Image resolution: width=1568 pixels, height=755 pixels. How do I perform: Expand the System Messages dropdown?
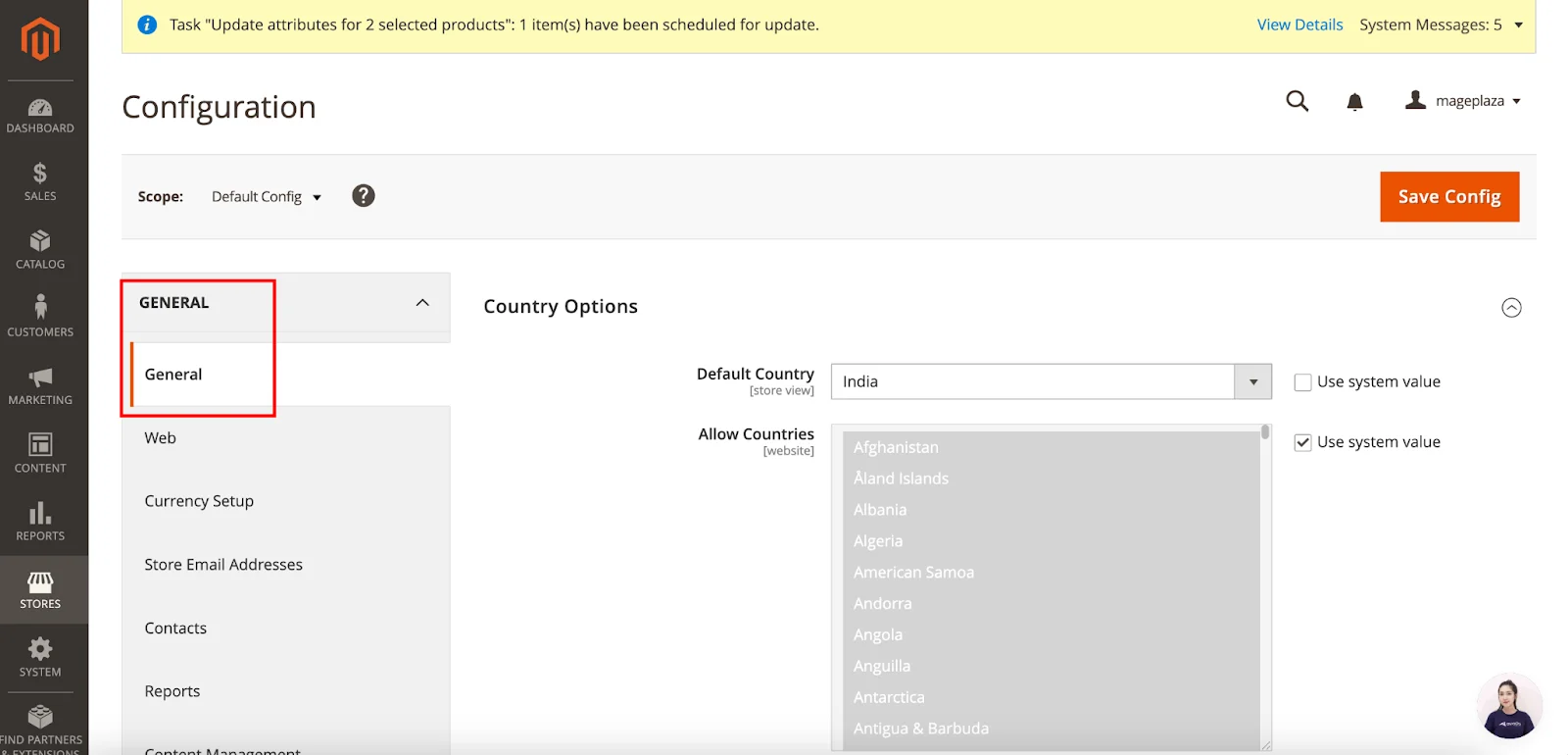tap(1441, 25)
